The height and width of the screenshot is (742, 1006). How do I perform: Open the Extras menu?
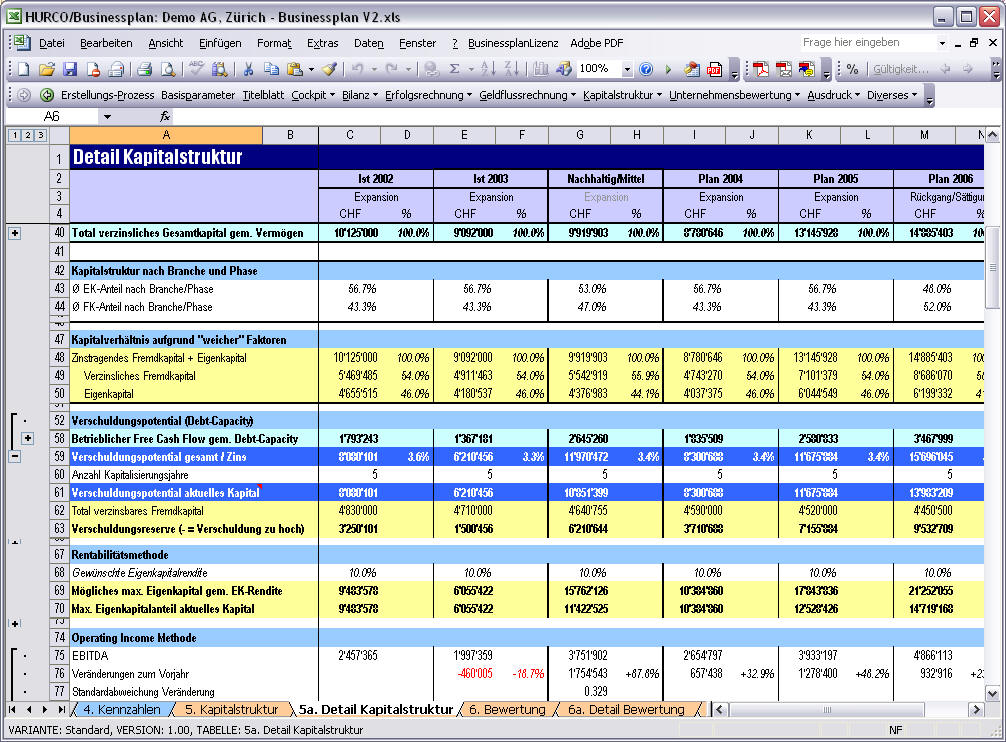click(322, 43)
